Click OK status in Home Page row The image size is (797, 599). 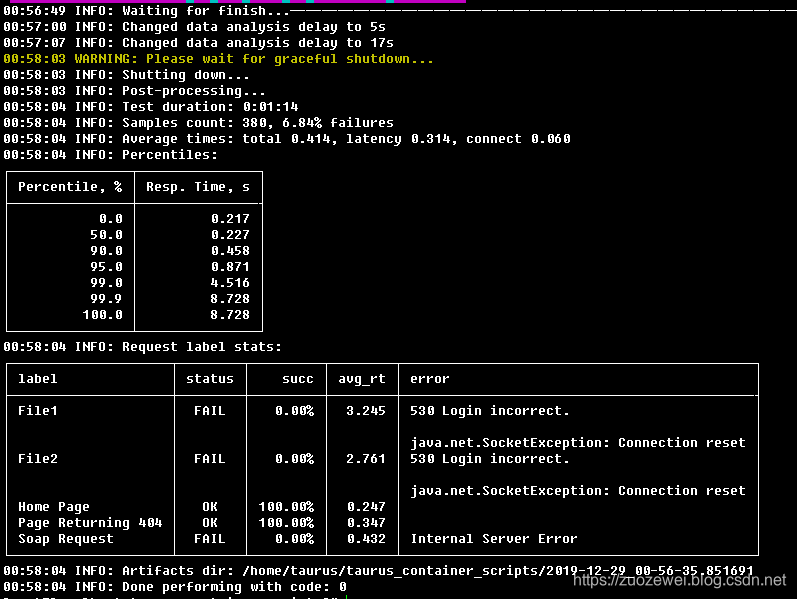point(210,507)
